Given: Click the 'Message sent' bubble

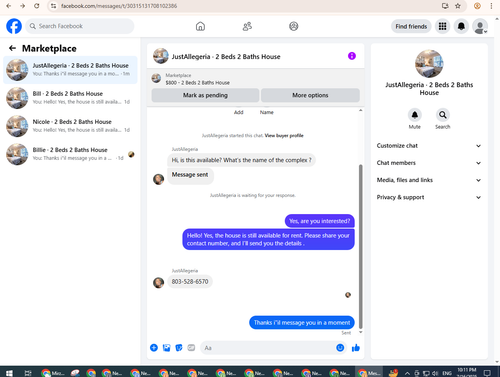Looking at the screenshot, I should [190, 175].
